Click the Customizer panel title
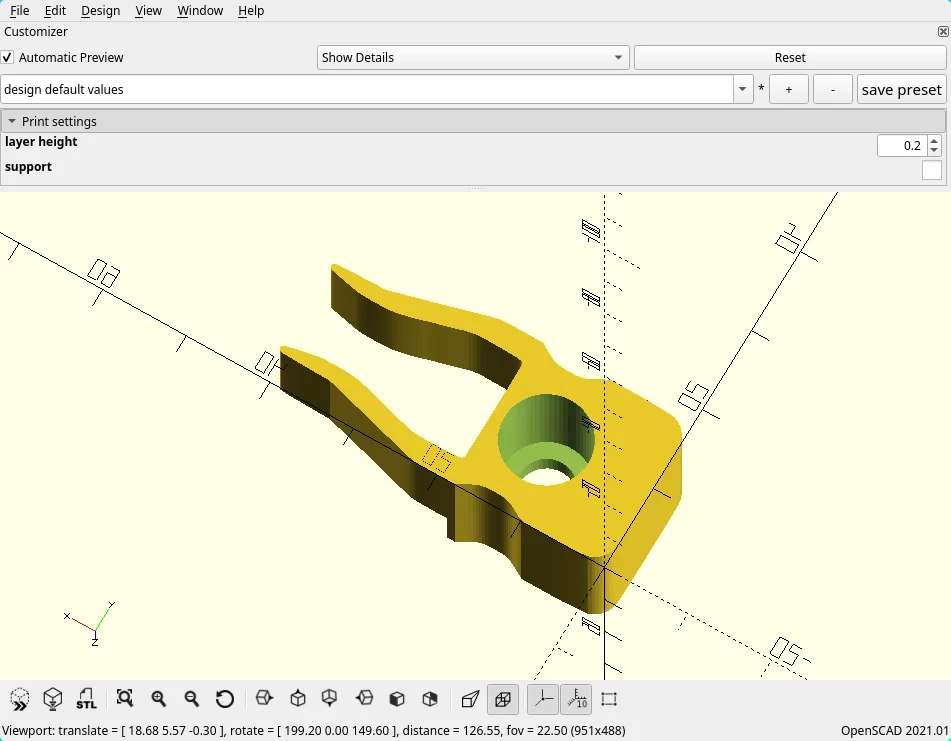951x741 pixels. (36, 32)
